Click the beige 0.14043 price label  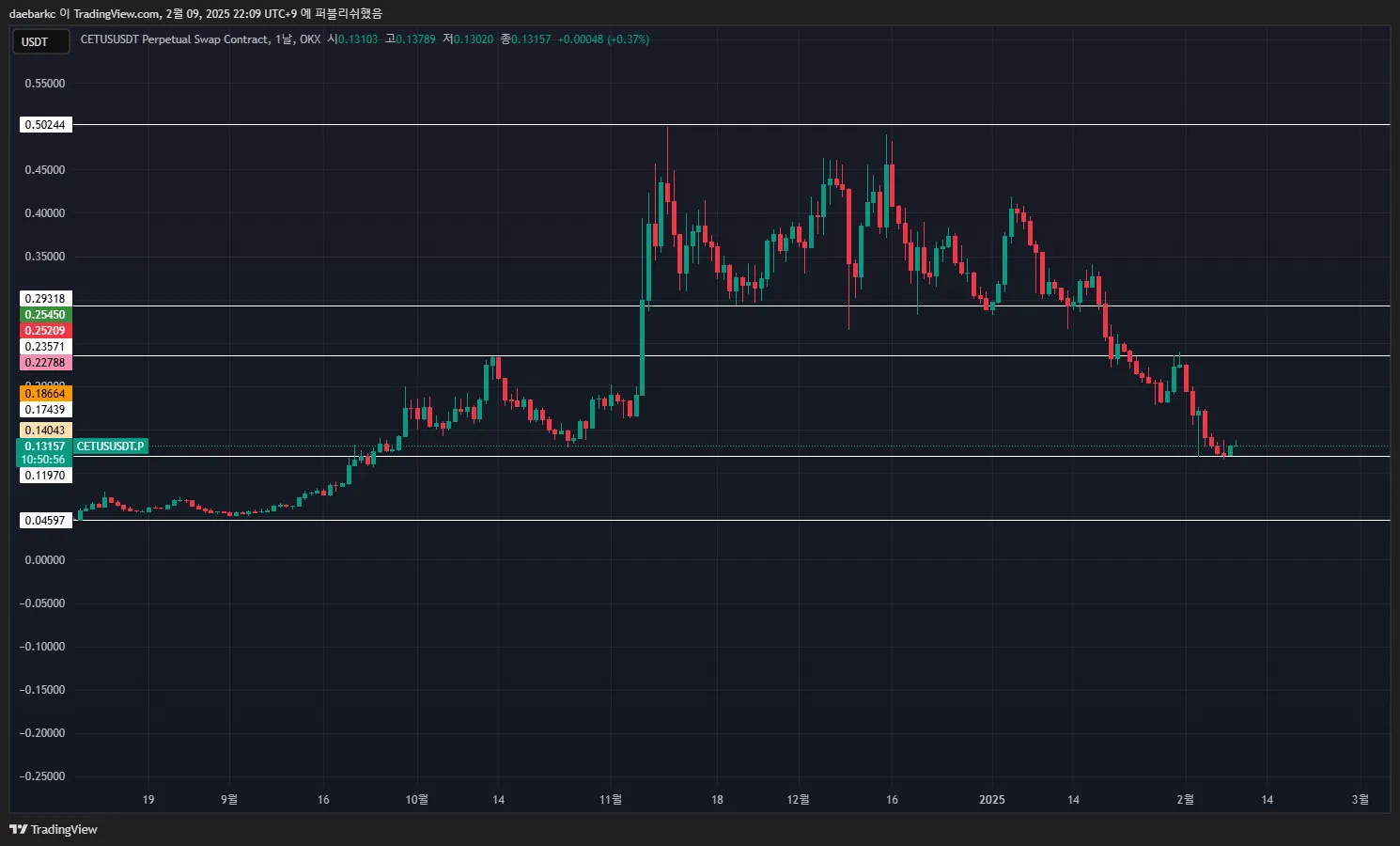point(45,431)
